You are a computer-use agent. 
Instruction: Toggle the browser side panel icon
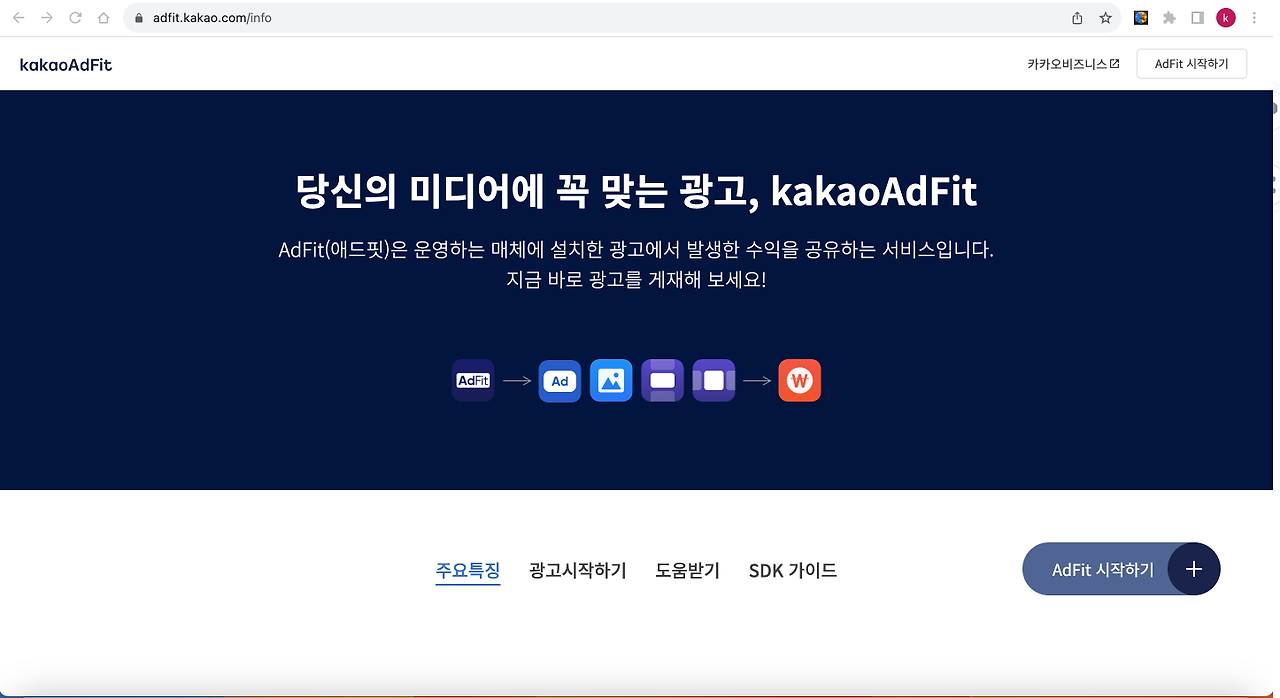(1197, 18)
